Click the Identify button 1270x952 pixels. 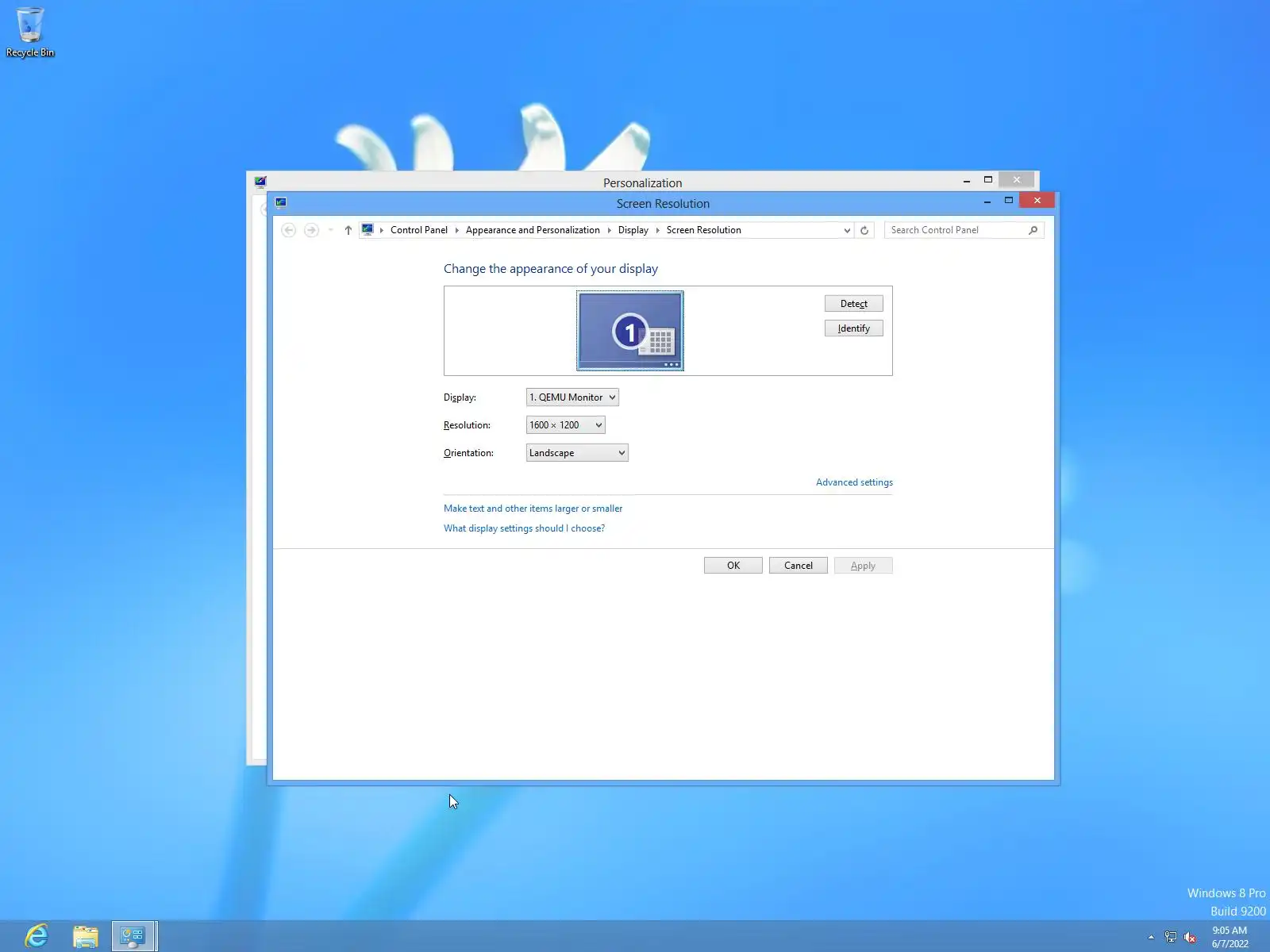(854, 328)
